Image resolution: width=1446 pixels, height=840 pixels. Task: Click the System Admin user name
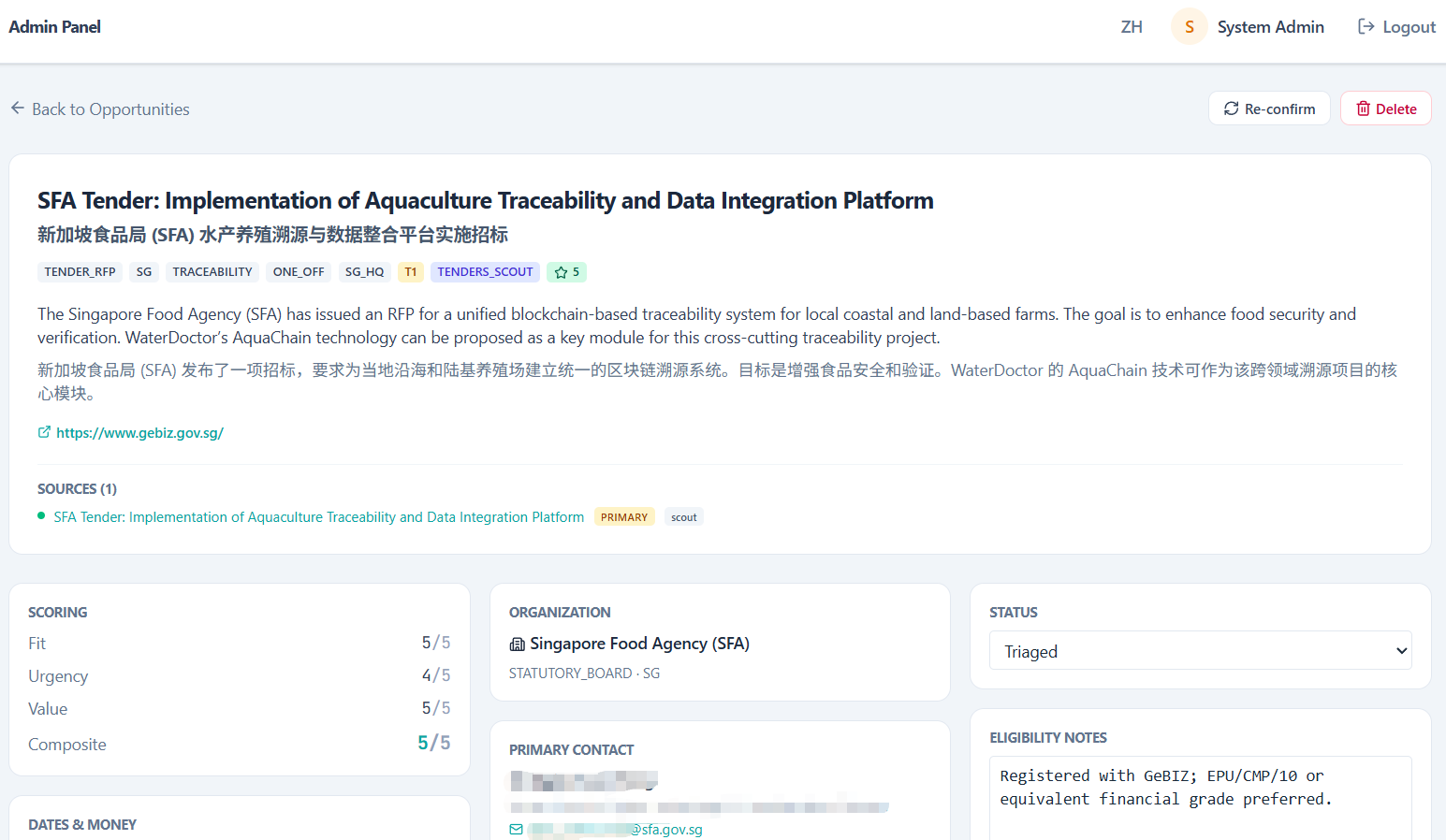tap(1271, 26)
